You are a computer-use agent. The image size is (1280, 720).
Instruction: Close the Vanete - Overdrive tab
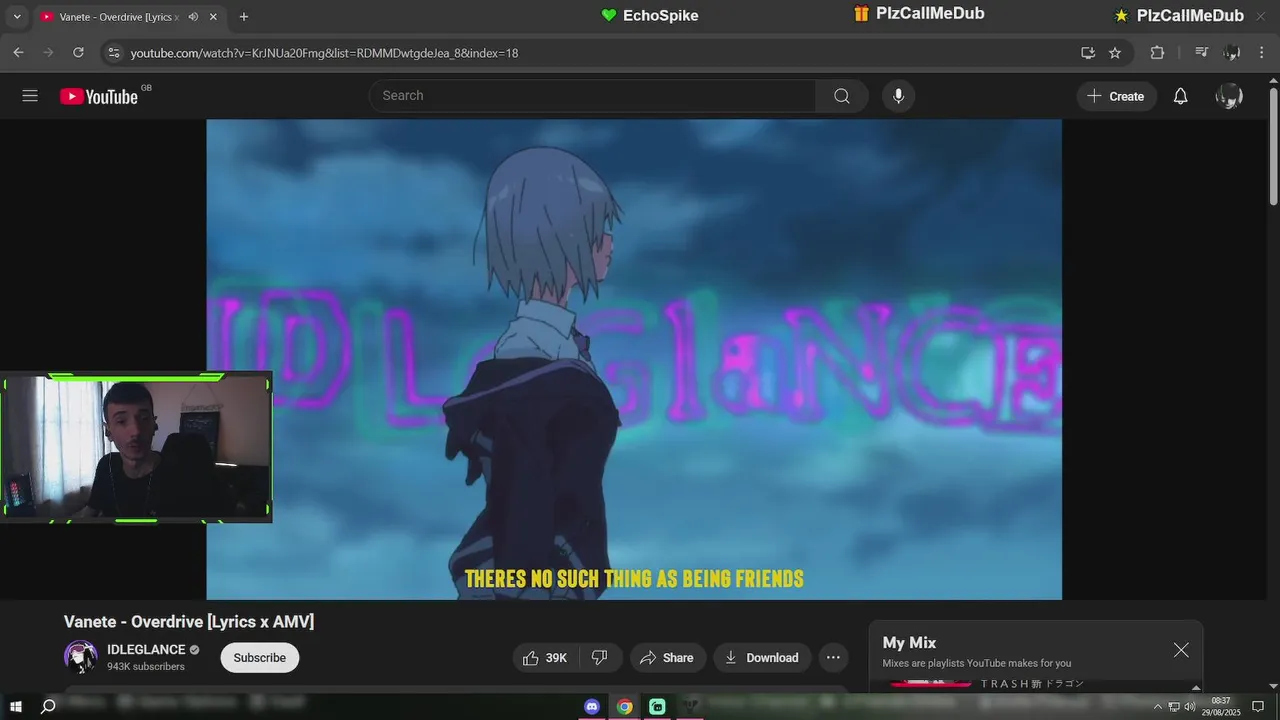click(213, 17)
